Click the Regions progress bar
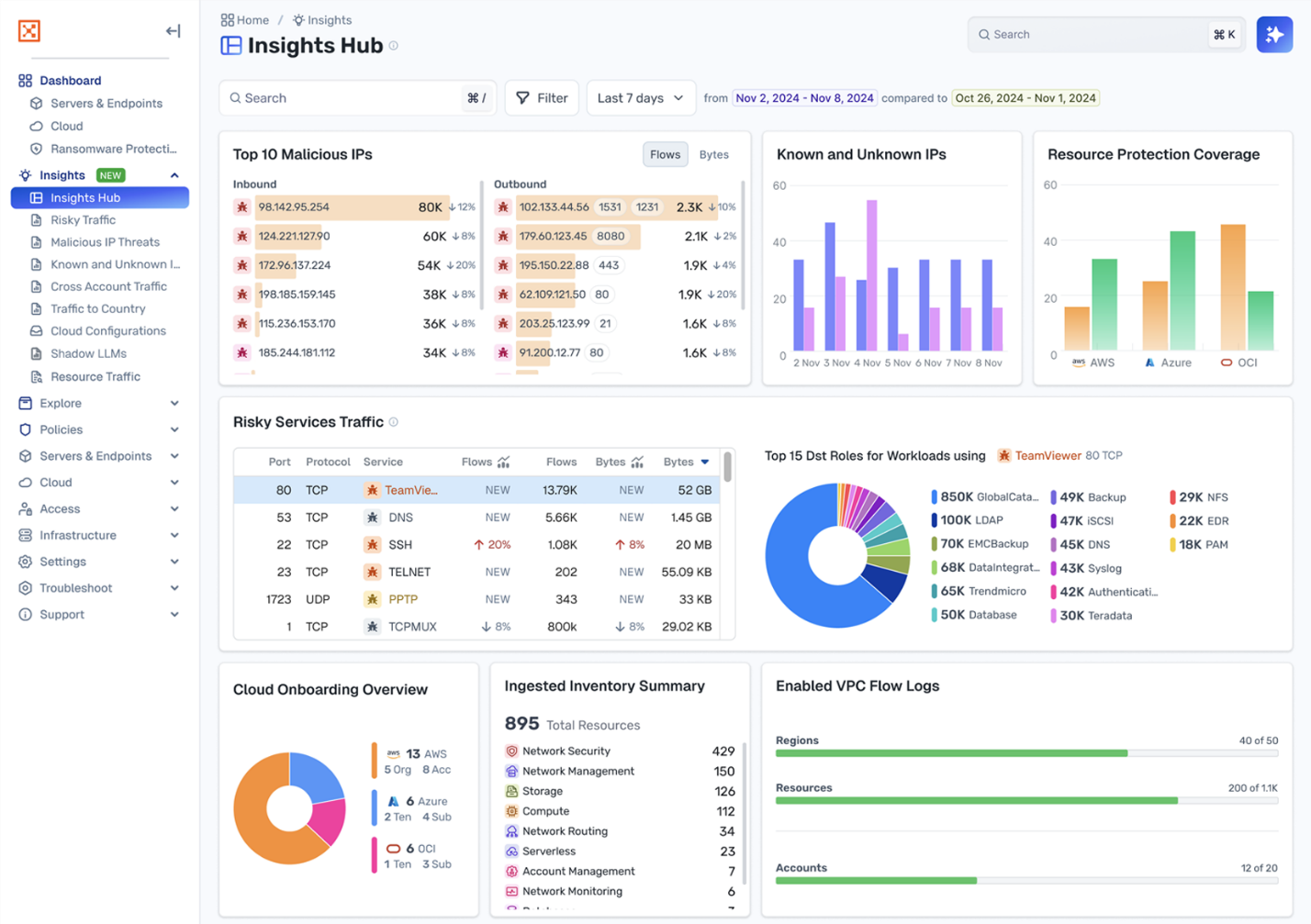The width and height of the screenshot is (1311, 924). [1026, 753]
